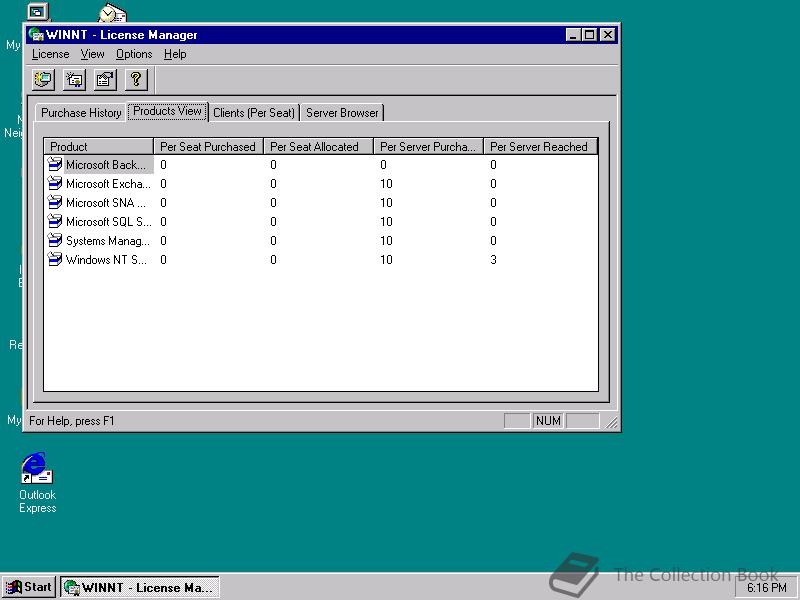The height and width of the screenshot is (600, 800).
Task: Click the Microsoft SQL Server row product icon
Action: point(55,221)
